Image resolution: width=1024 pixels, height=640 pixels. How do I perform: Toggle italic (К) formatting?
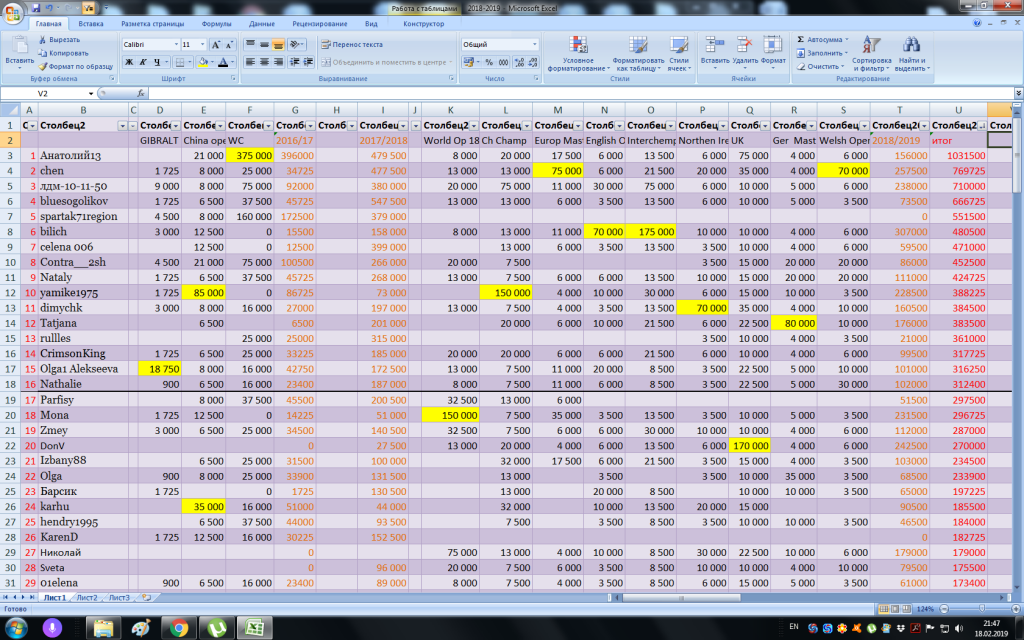143,62
